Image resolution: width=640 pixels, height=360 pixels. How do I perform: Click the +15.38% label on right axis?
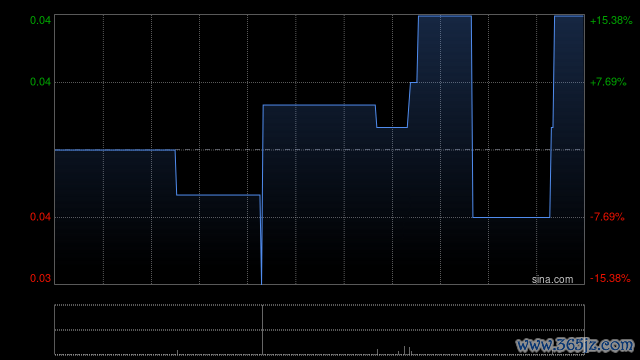coord(611,20)
